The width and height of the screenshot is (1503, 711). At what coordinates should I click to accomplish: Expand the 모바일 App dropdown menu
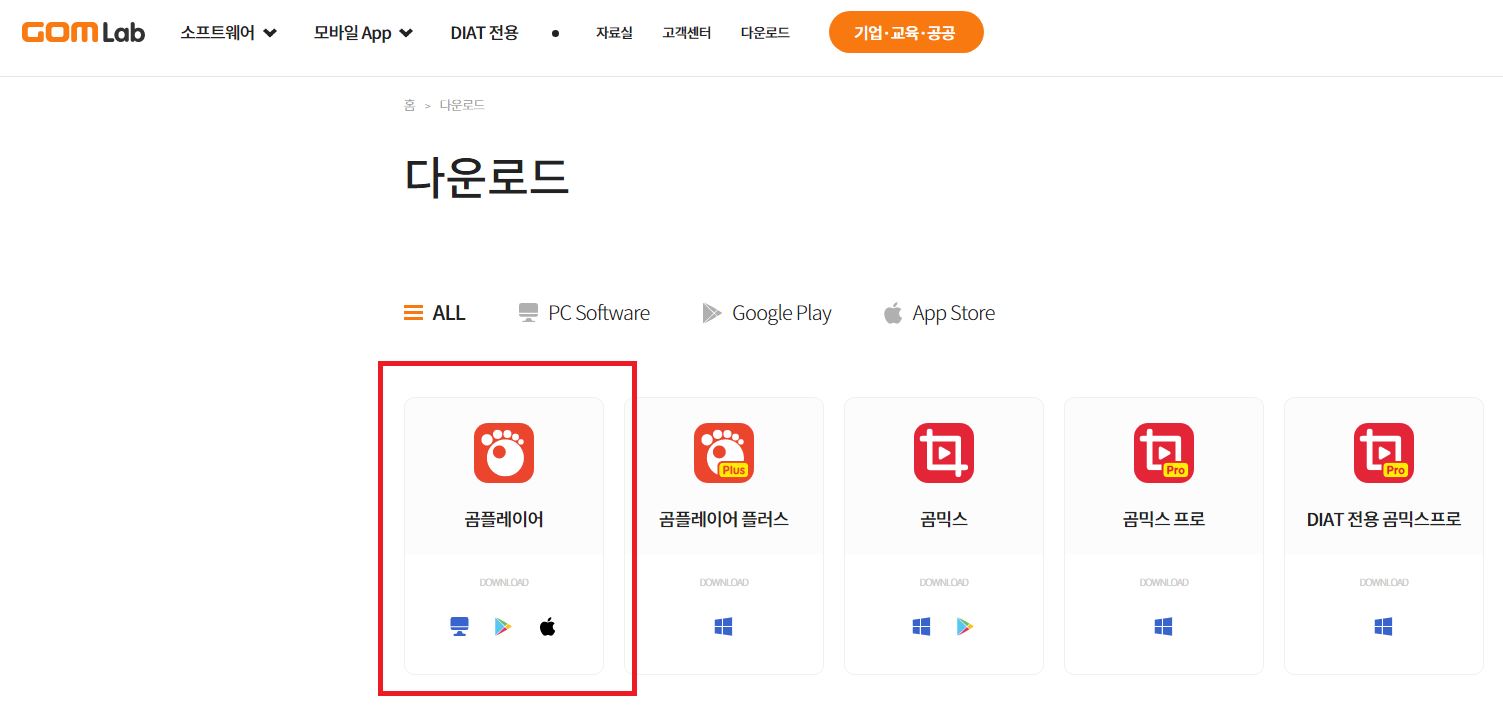tap(363, 33)
